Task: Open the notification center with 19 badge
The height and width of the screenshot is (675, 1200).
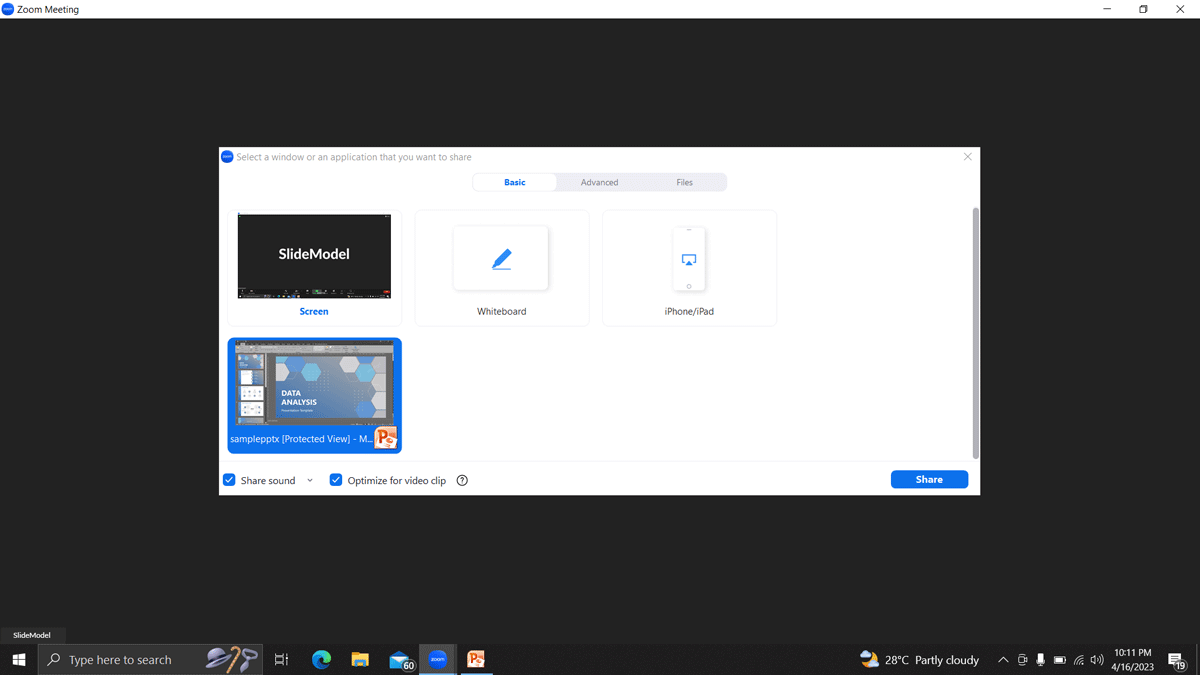Action: [x=1178, y=661]
